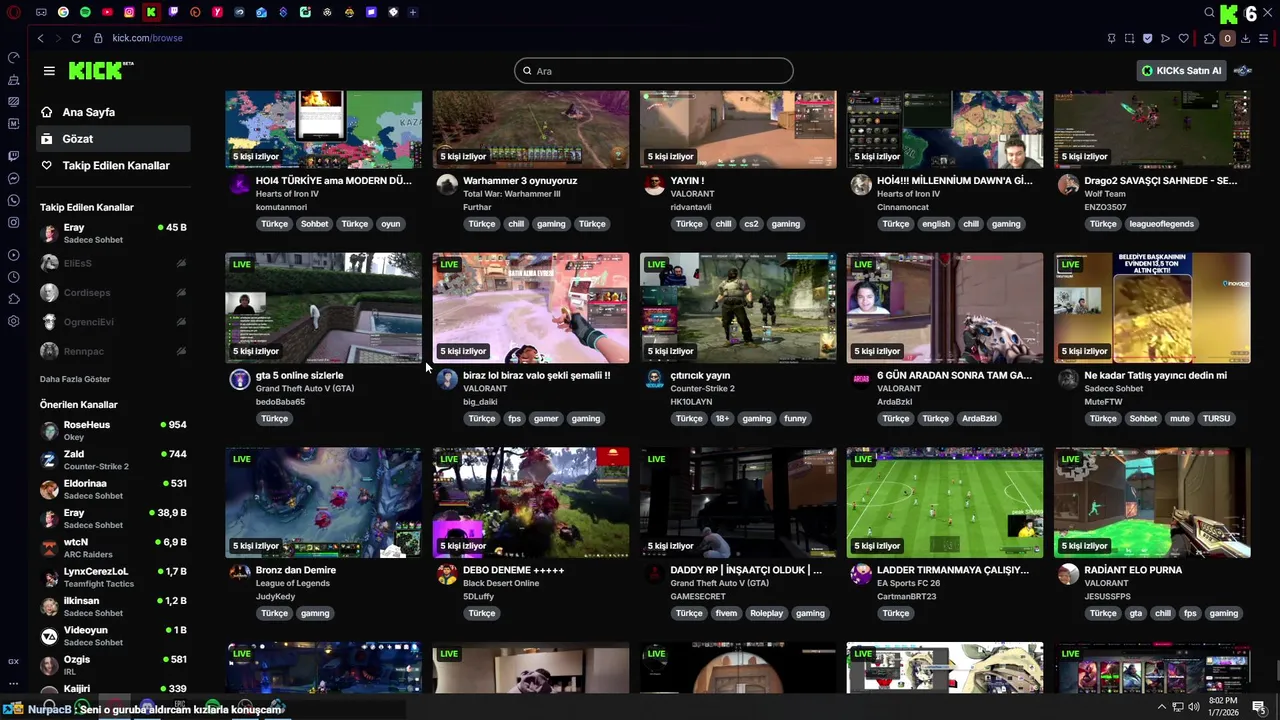Open Eray 45 B followed channel

point(112,233)
